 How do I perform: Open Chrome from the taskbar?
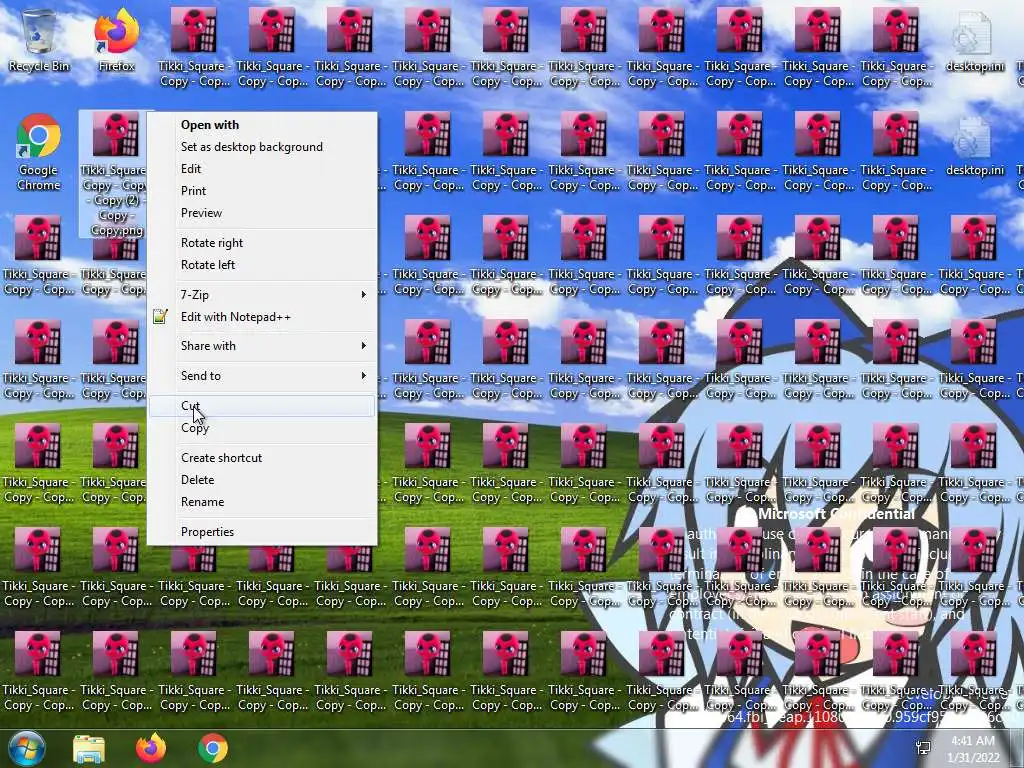click(x=213, y=748)
